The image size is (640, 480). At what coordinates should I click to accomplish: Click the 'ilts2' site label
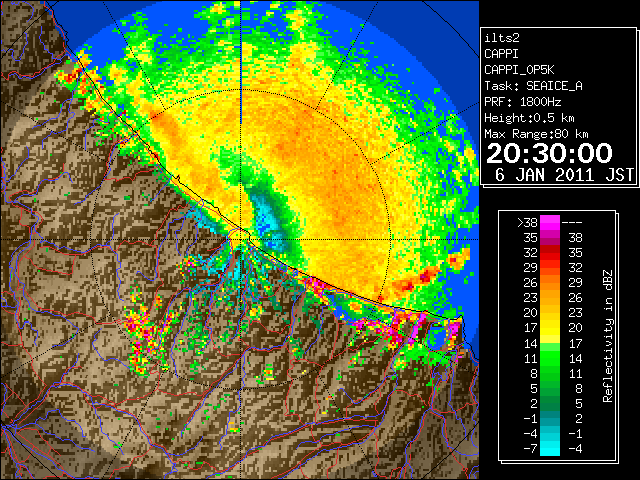(502, 38)
